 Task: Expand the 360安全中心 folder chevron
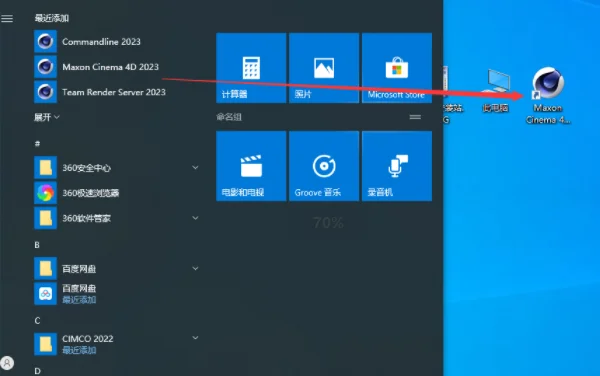click(195, 168)
